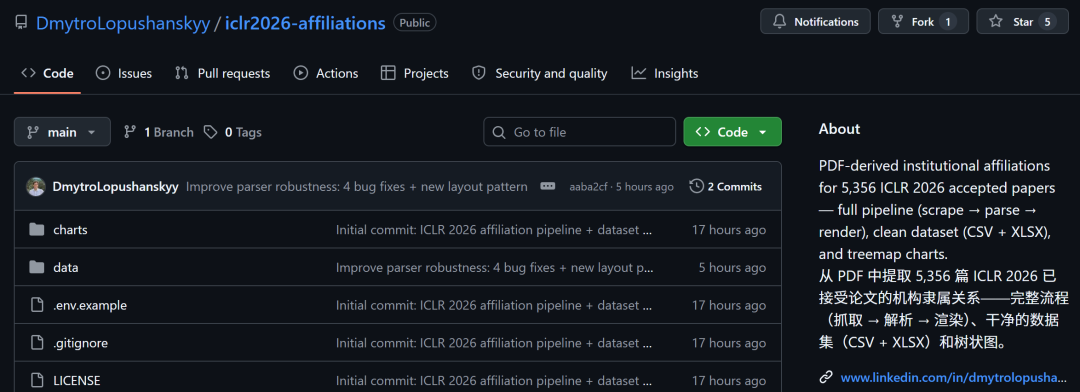Screen dimensions: 1080x392
Task: Open .env.example row Initial commit message
Action: (x=494, y=305)
